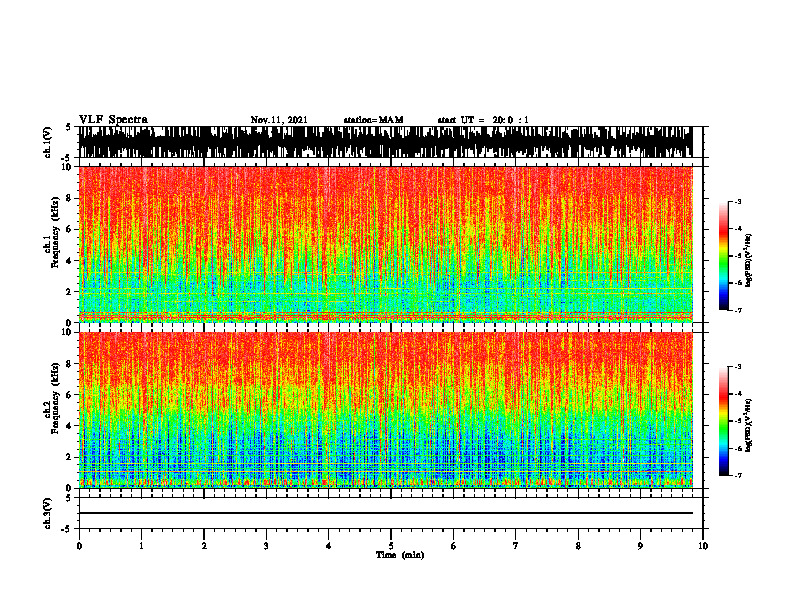792x612 pixels.
Task: Click the "2" kHz tick on ch.2 frequency axis
Action: tap(70, 457)
